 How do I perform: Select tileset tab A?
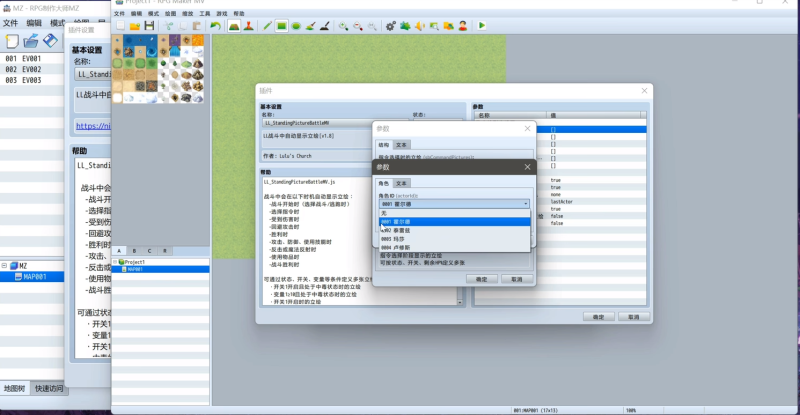point(119,251)
